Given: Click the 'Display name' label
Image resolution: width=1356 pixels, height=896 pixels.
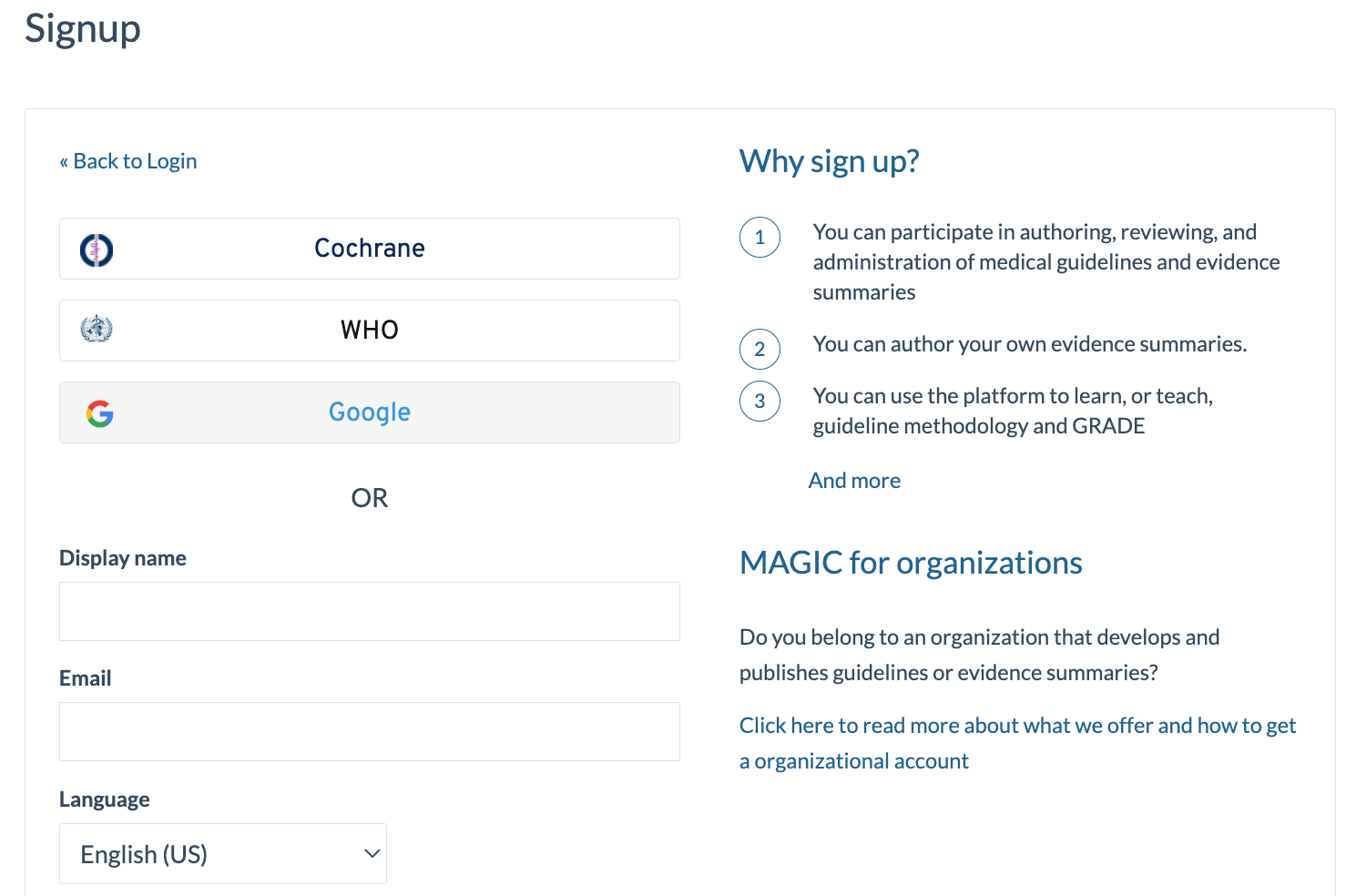Looking at the screenshot, I should (123, 558).
